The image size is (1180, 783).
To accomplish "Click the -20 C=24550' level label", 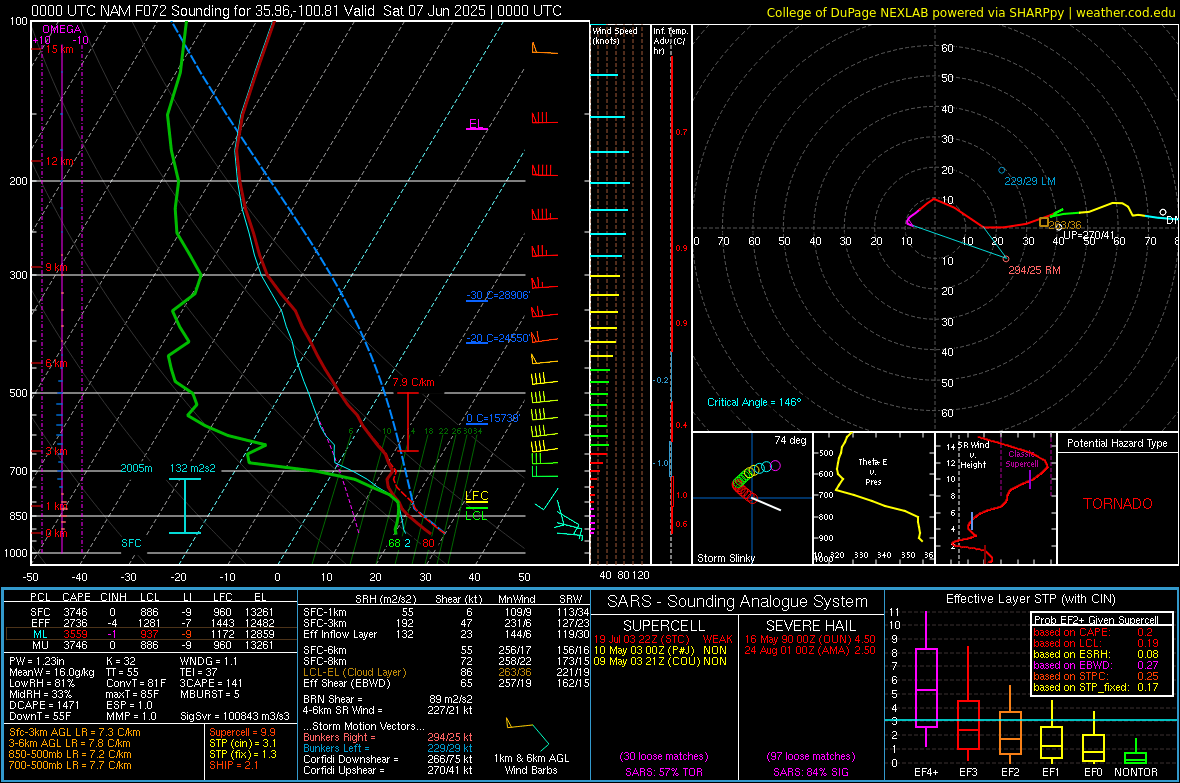I will 497,338.
